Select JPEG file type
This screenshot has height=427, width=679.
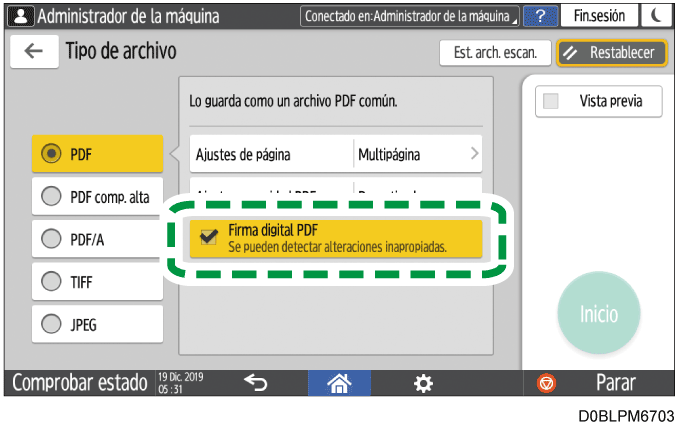coord(97,324)
